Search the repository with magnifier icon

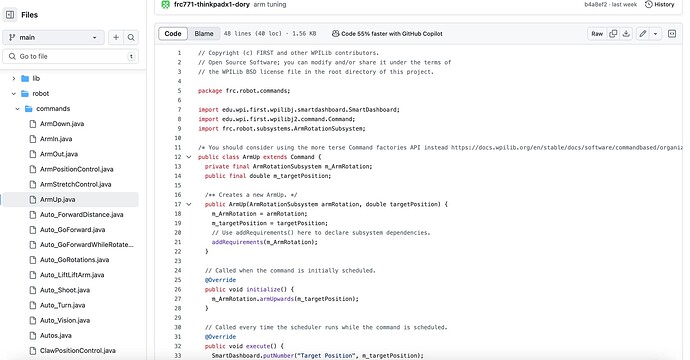point(131,37)
